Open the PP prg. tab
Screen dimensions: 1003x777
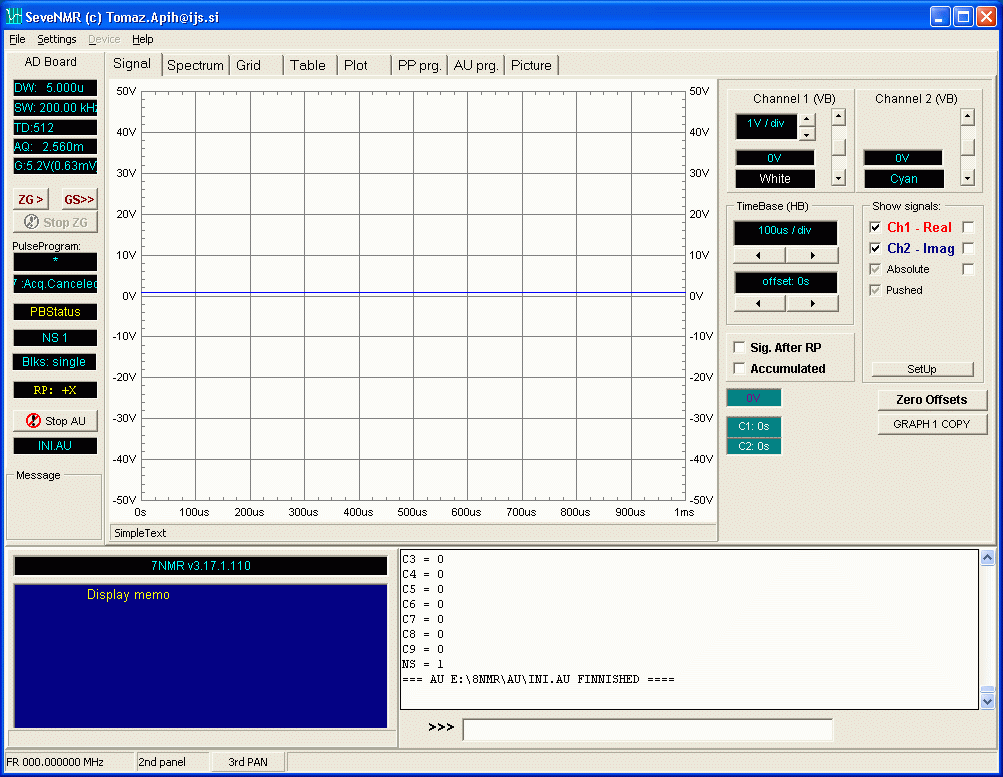(x=419, y=65)
